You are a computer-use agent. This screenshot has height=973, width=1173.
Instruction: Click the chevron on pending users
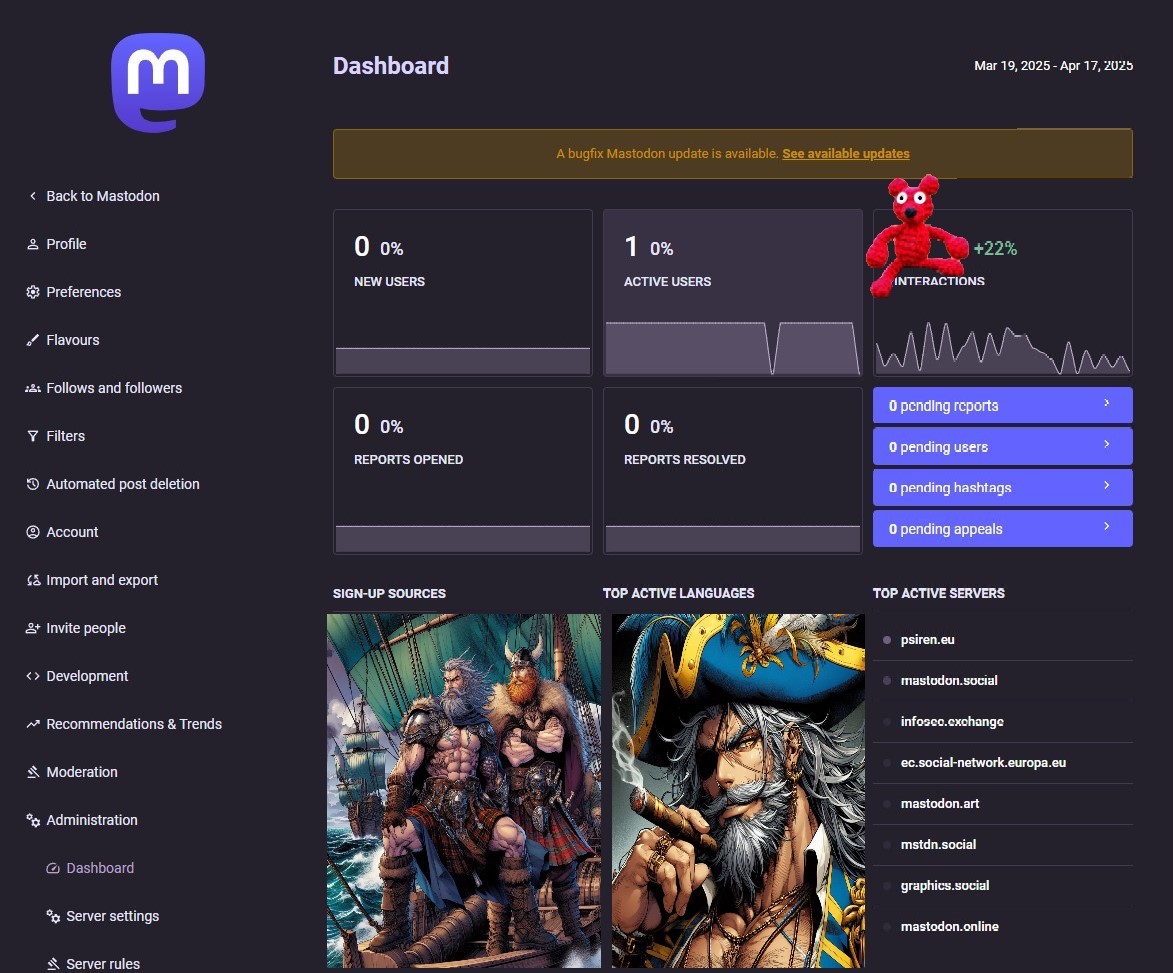[x=1107, y=444]
